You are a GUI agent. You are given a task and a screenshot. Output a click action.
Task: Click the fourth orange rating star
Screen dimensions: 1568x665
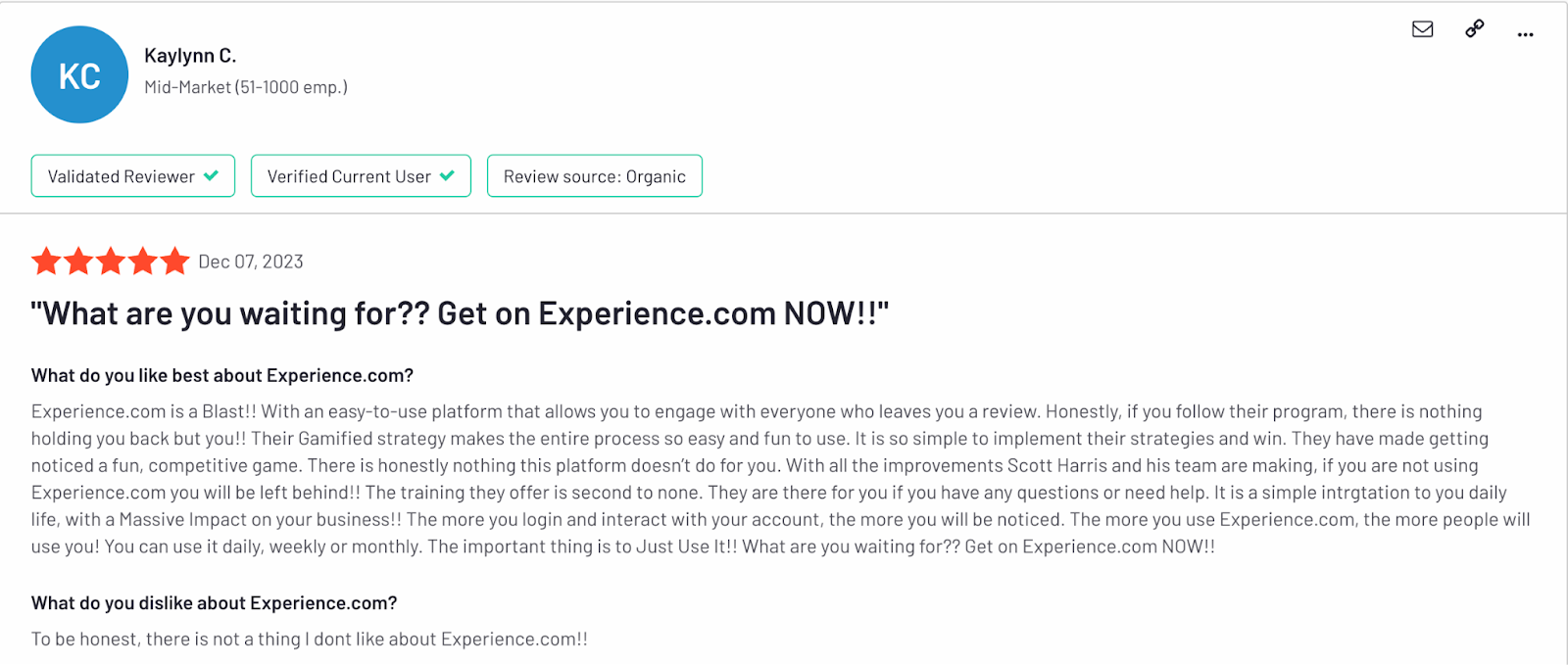coord(143,261)
